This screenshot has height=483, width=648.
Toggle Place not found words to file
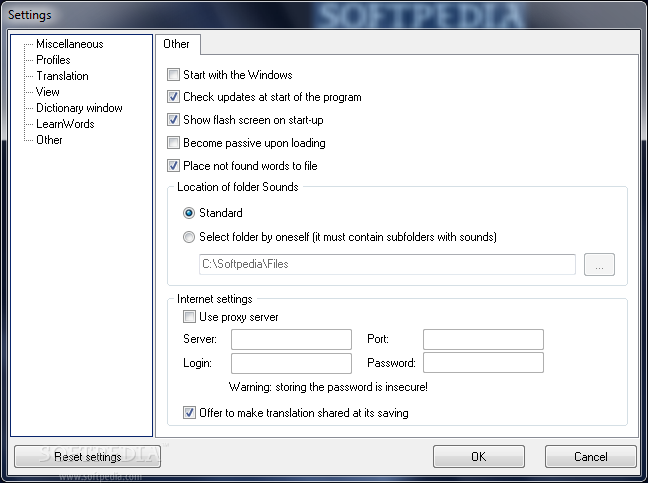click(173, 166)
